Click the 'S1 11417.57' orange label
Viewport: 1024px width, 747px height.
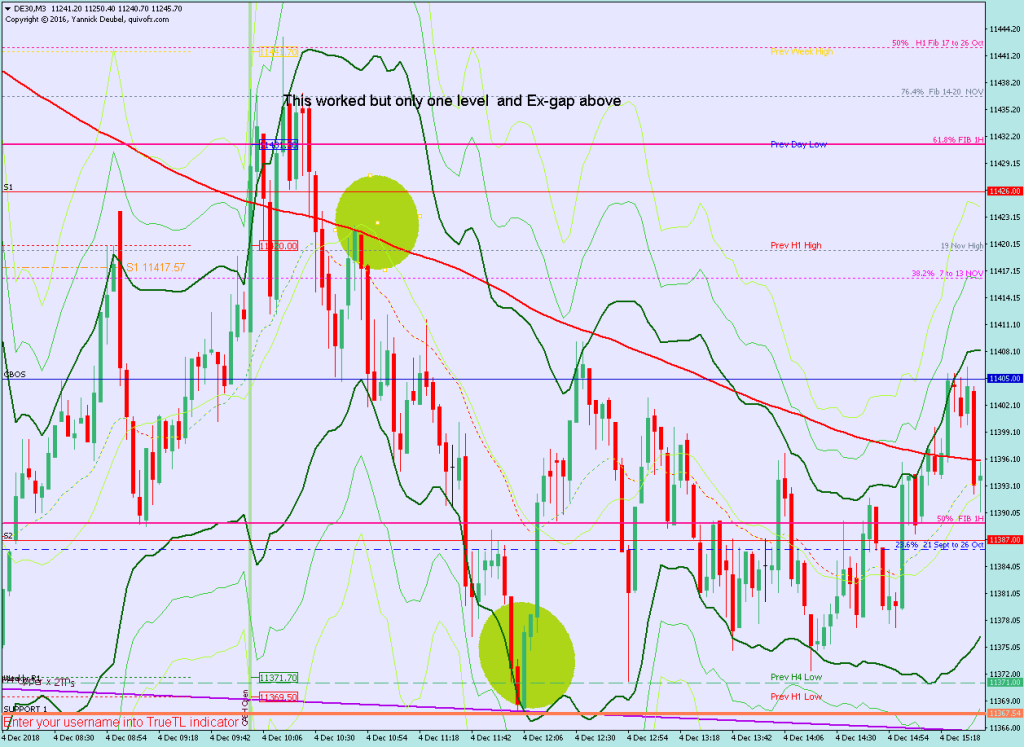[x=155, y=267]
